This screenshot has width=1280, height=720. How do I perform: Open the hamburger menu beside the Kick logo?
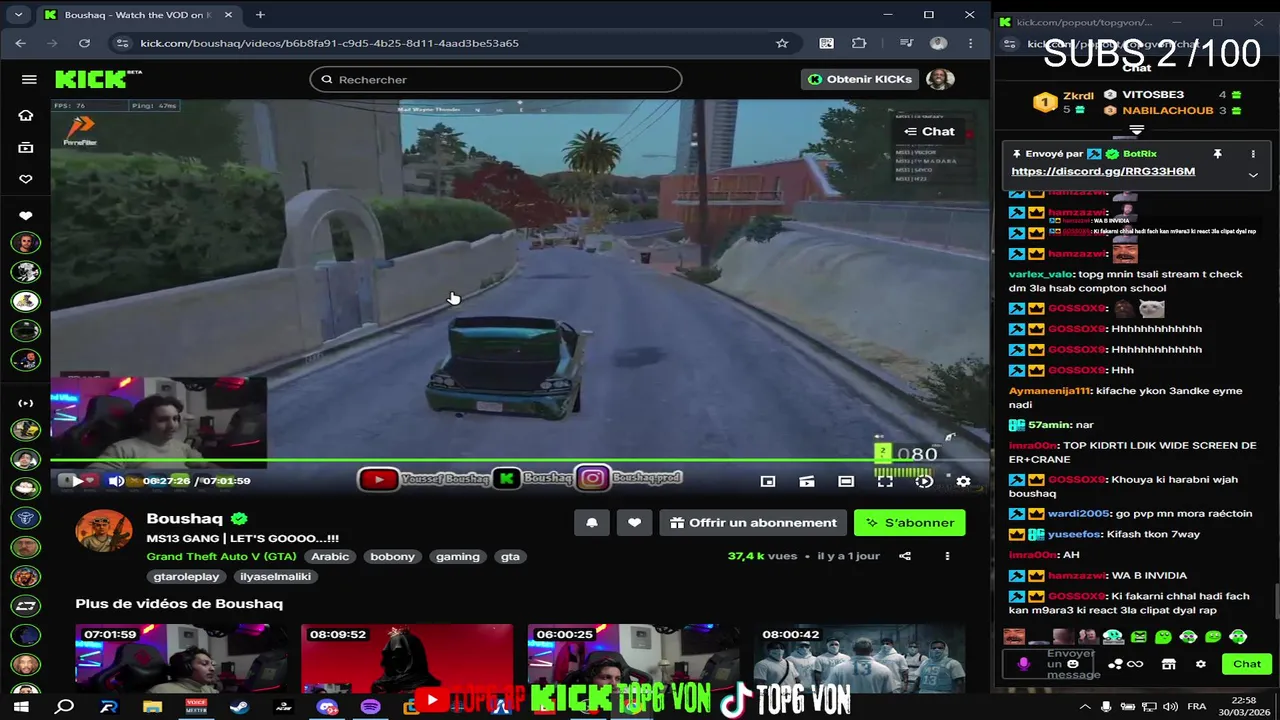click(29, 79)
